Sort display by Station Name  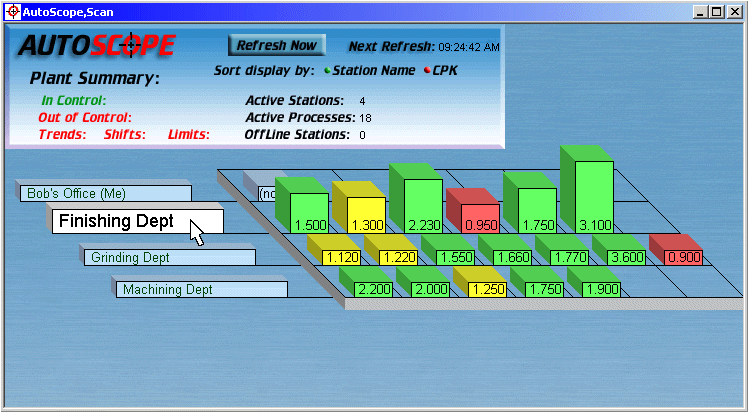[369, 71]
